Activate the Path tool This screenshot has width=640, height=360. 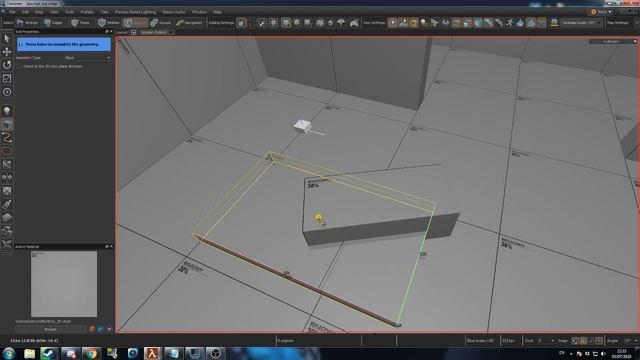[x=7, y=138]
